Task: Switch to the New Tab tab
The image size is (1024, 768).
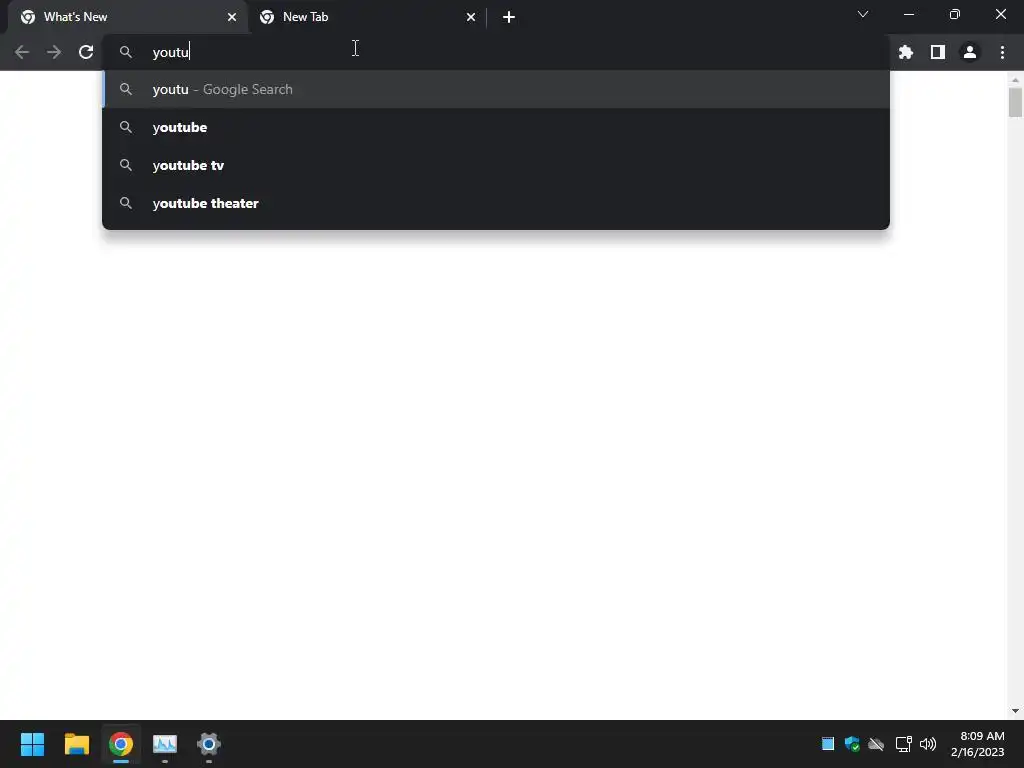Action: coord(367,17)
